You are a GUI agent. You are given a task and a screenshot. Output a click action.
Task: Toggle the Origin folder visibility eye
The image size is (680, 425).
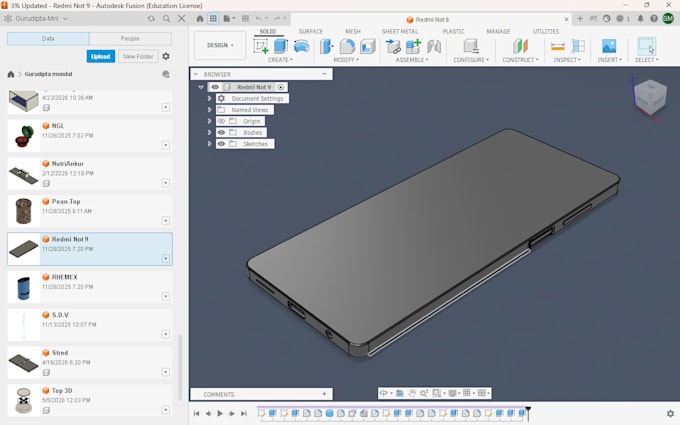click(221, 121)
